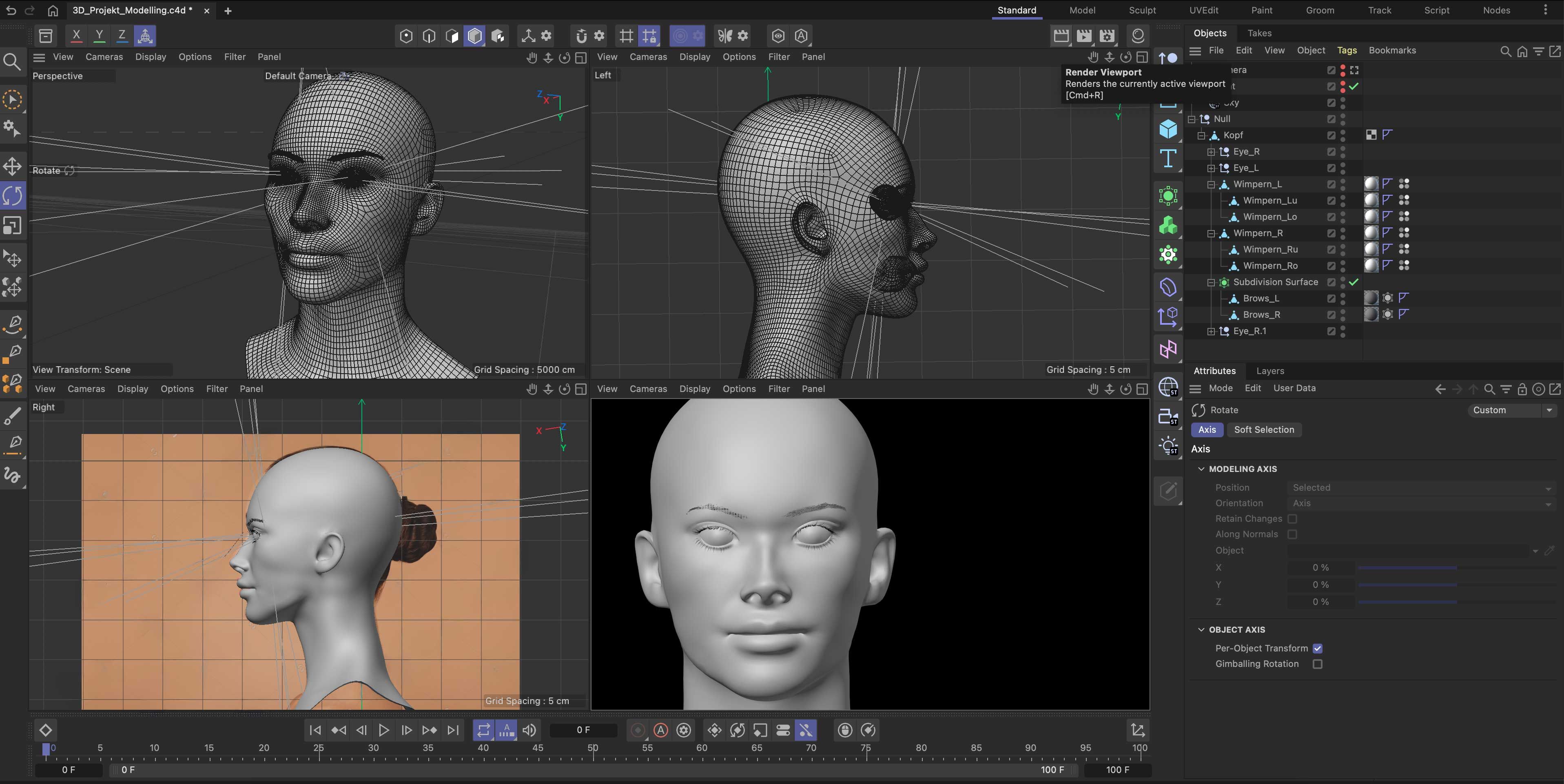The image size is (1564, 784).
Task: Collapse the Kopf tree node
Action: [1201, 135]
